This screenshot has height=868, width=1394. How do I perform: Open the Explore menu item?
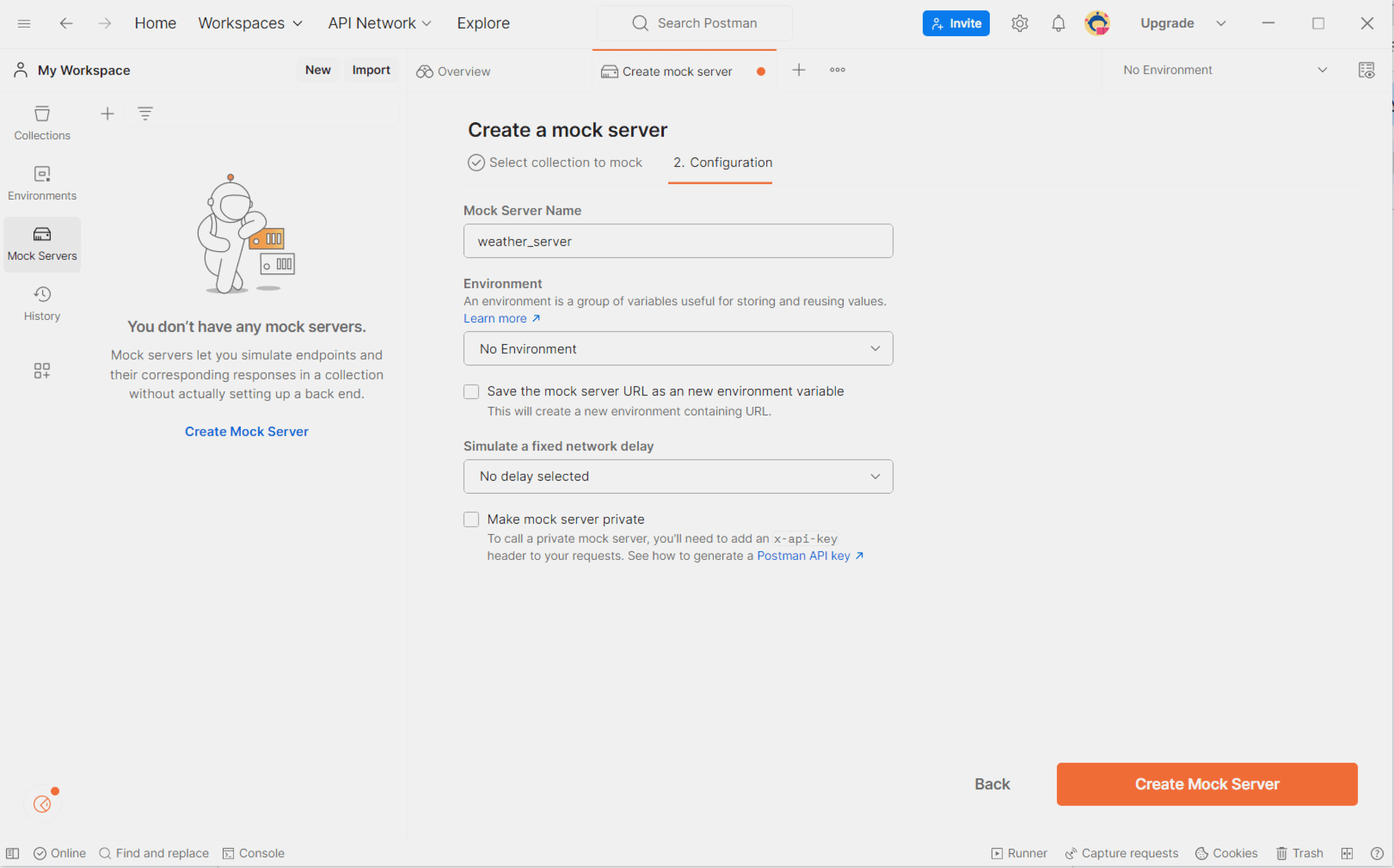[483, 24]
